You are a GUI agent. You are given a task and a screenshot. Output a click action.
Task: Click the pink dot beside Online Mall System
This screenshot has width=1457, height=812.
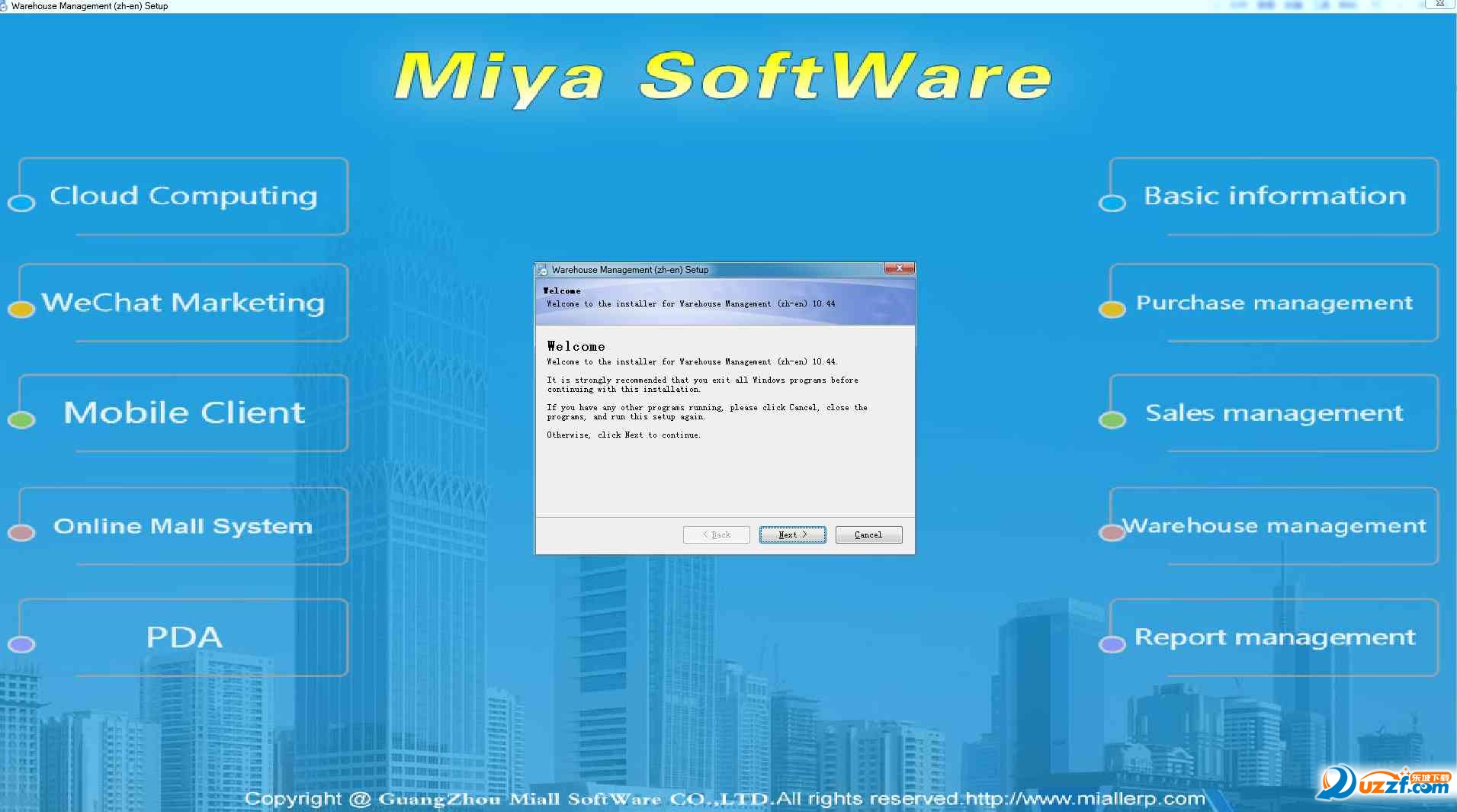tap(21, 532)
